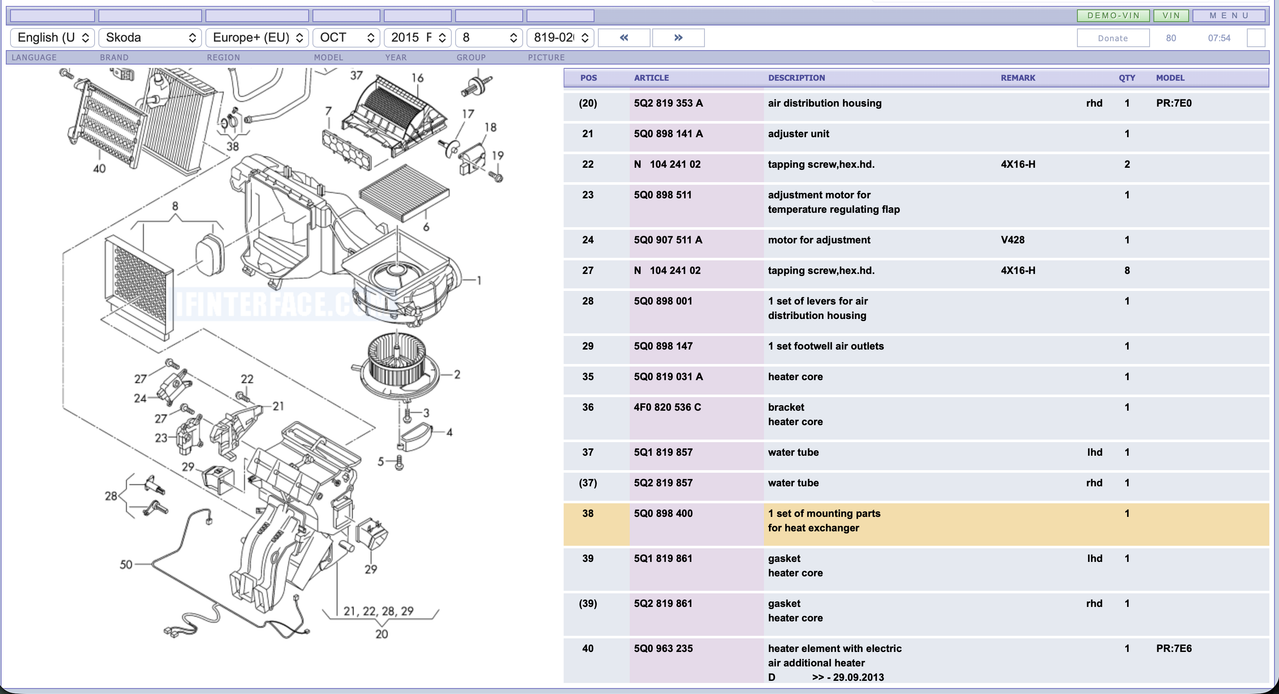Open the MENU button
The height and width of the screenshot is (694, 1279).
point(1229,16)
